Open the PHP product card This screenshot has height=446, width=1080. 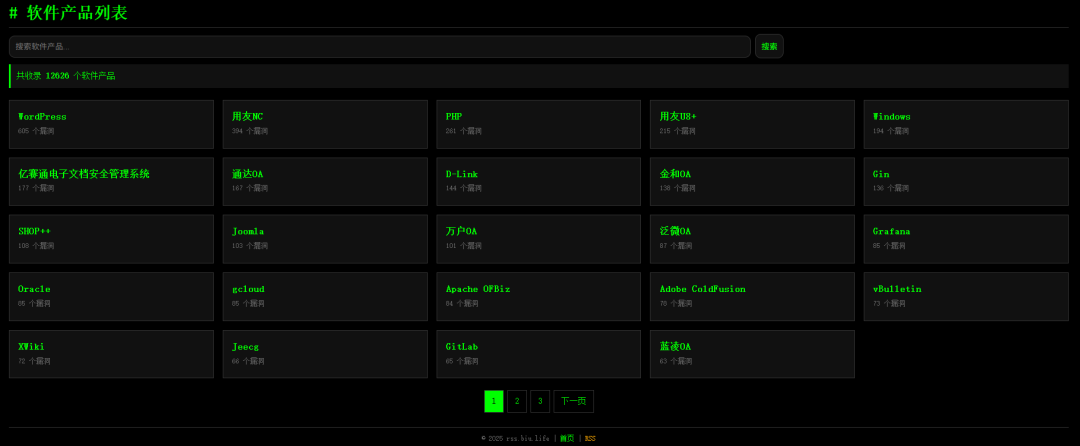pos(539,125)
